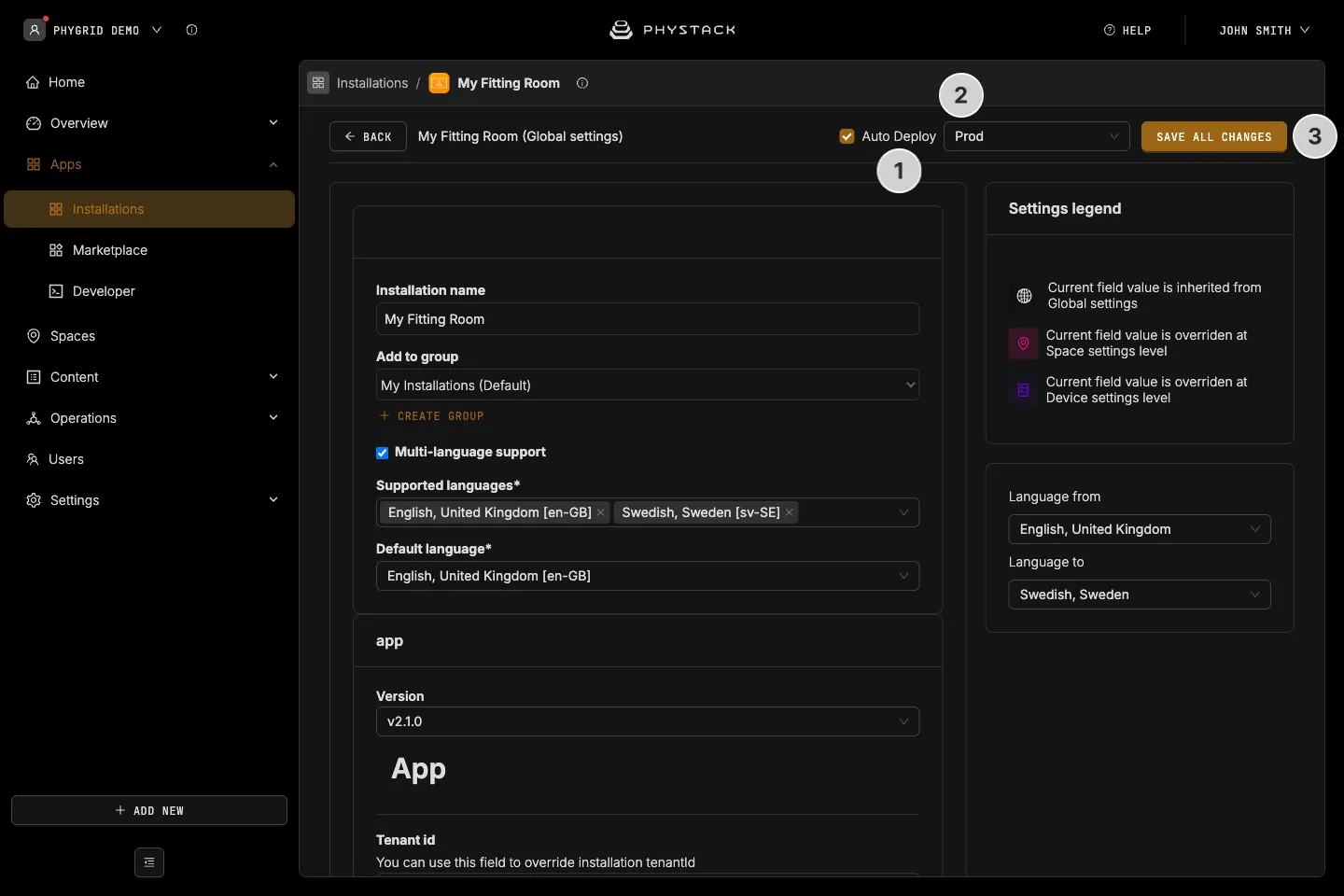Open the Prod environment dropdown
The width and height of the screenshot is (1344, 896).
[x=1037, y=136]
